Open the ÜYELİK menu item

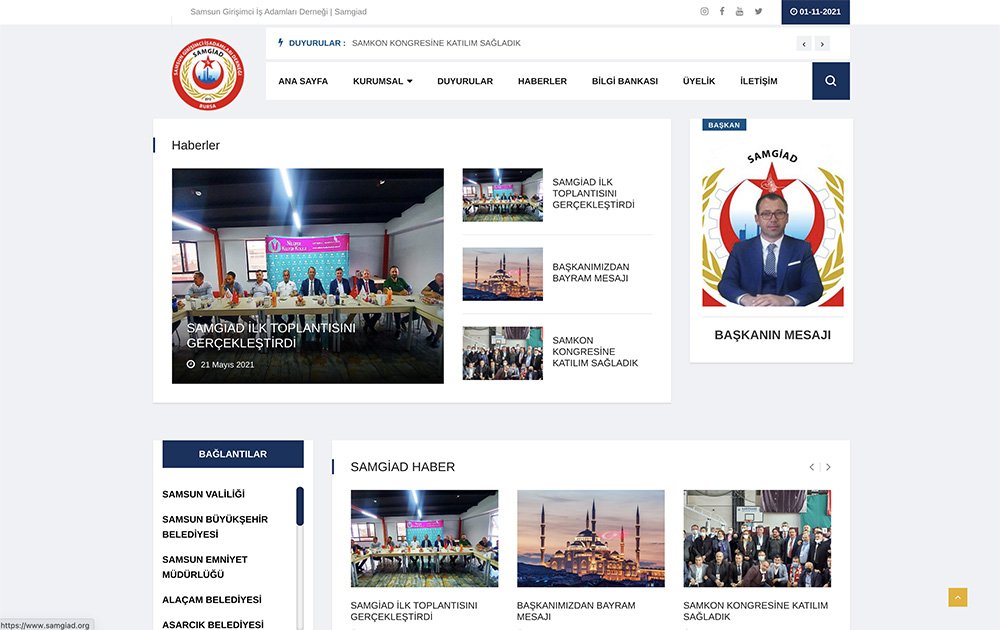(699, 81)
